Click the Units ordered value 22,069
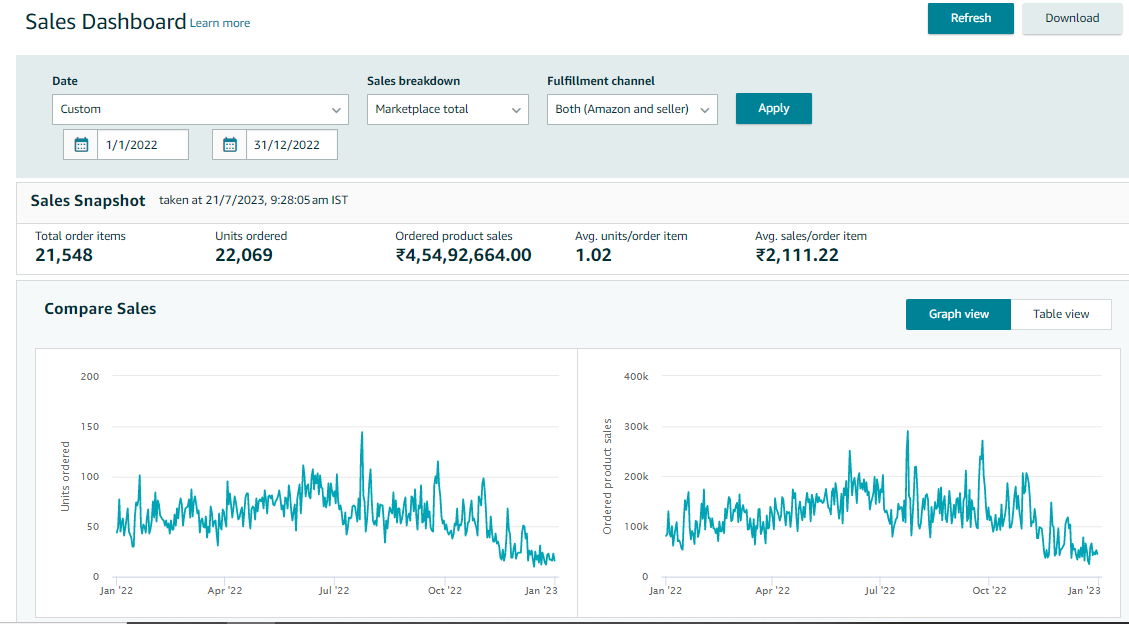The width and height of the screenshot is (1129, 624). (243, 255)
